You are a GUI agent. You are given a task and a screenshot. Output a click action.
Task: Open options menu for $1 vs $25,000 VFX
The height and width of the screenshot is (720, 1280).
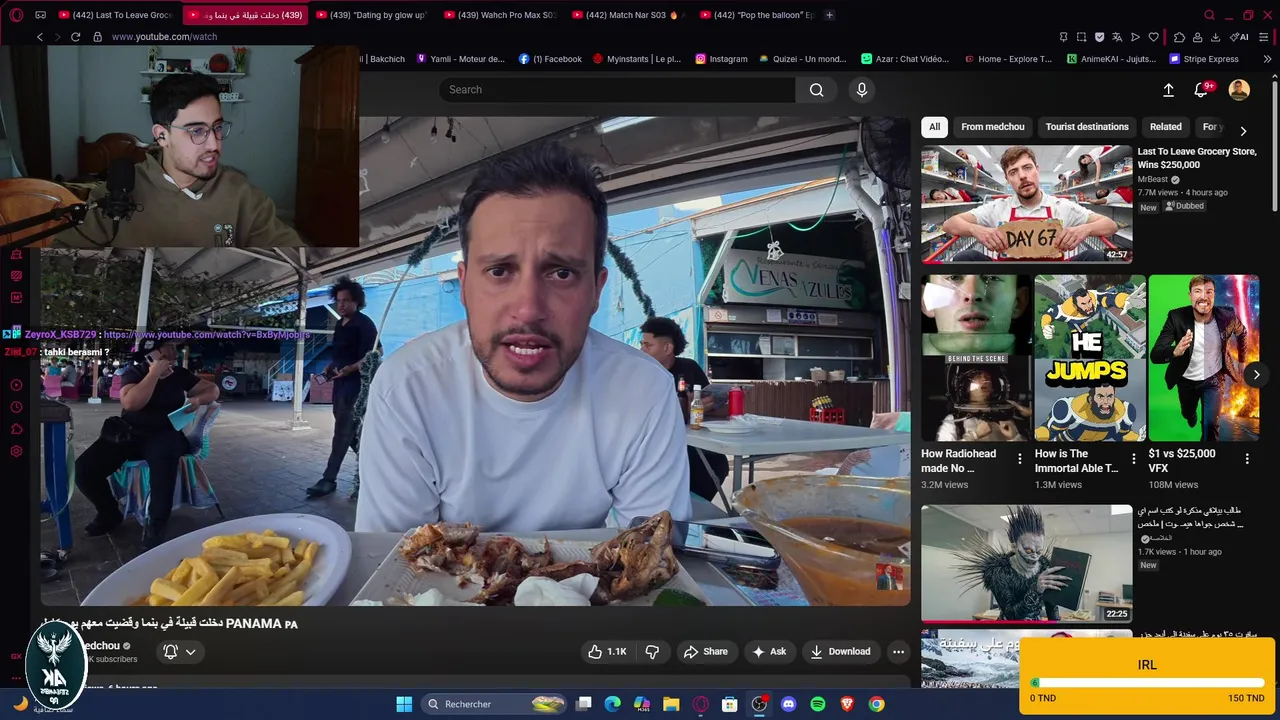point(1247,459)
